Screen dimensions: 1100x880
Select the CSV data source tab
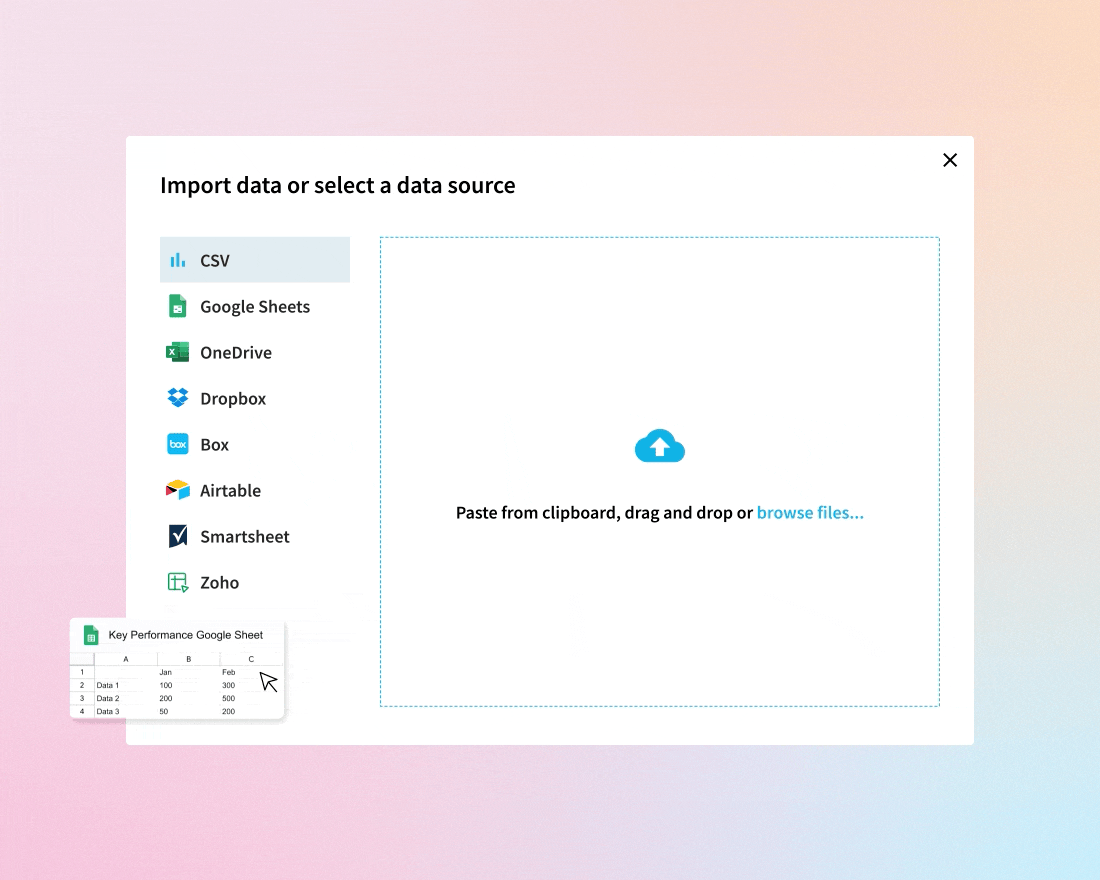tap(255, 260)
